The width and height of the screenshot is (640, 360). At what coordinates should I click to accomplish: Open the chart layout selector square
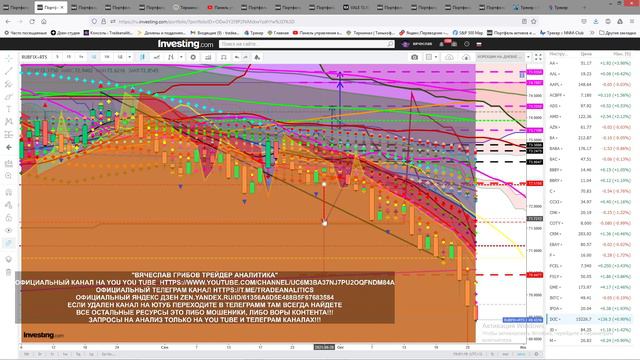(x=429, y=57)
